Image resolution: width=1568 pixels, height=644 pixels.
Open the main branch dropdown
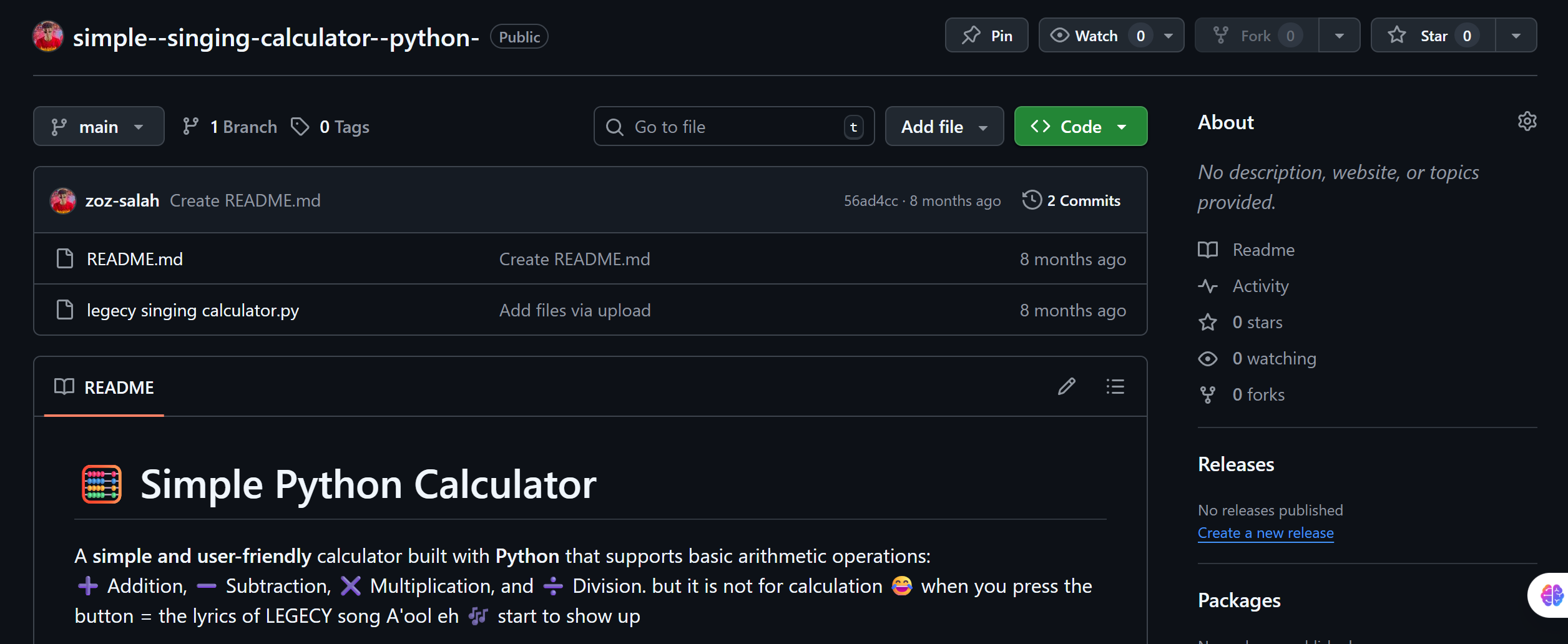coord(99,127)
